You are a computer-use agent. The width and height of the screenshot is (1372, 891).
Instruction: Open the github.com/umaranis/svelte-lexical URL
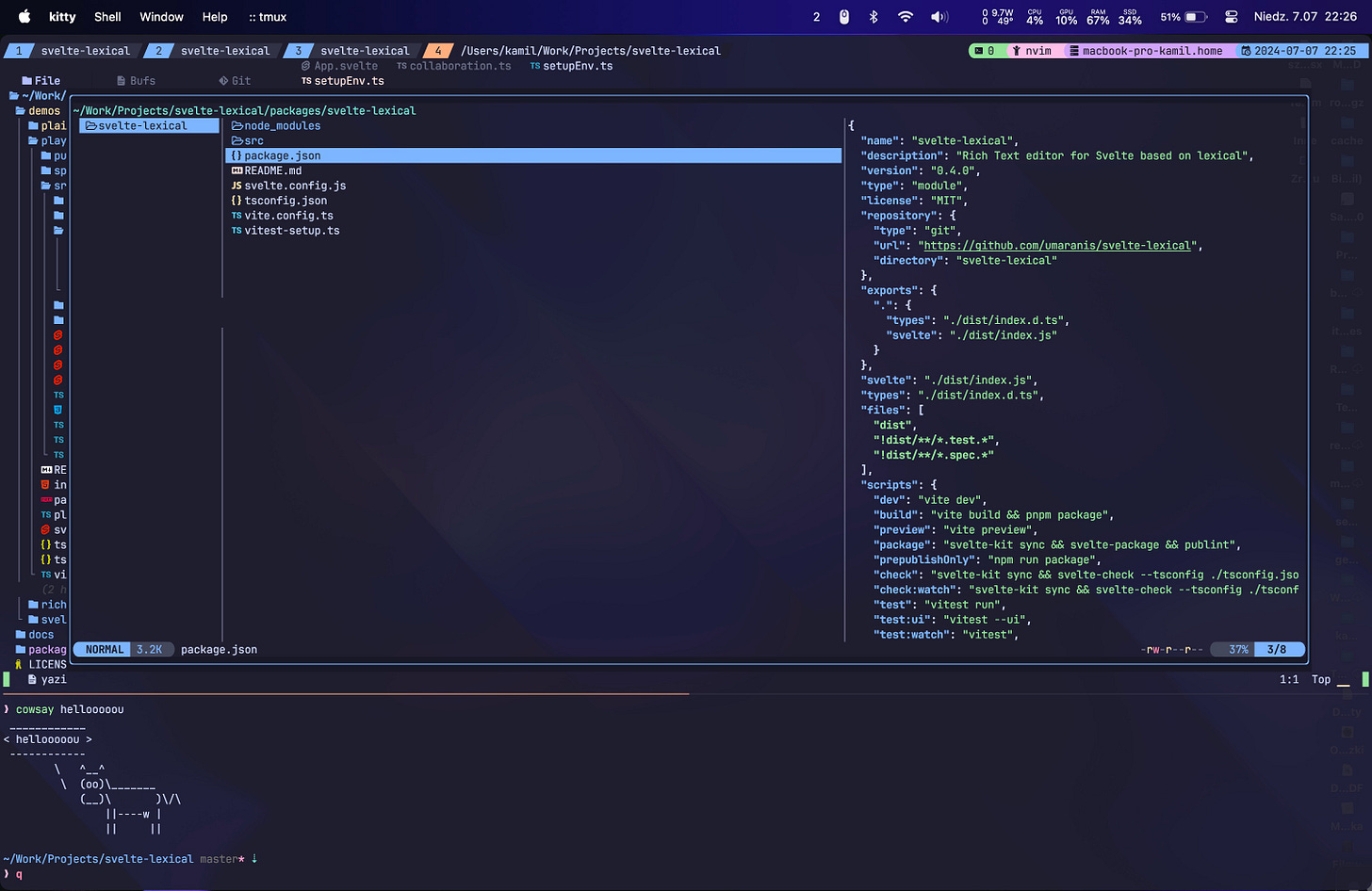pyautogui.click(x=1057, y=246)
